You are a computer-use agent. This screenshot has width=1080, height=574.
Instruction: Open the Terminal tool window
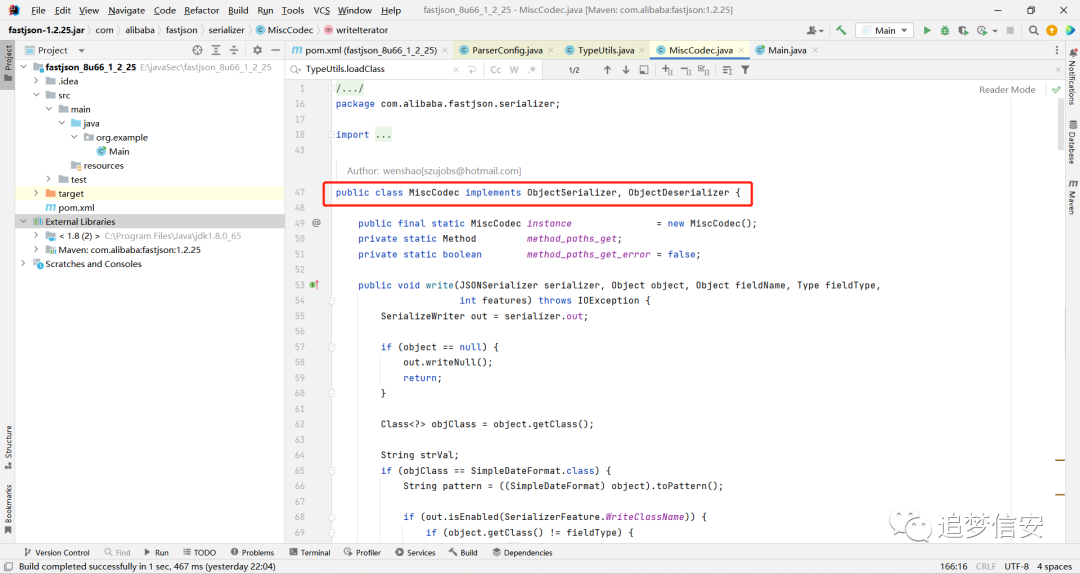click(310, 553)
